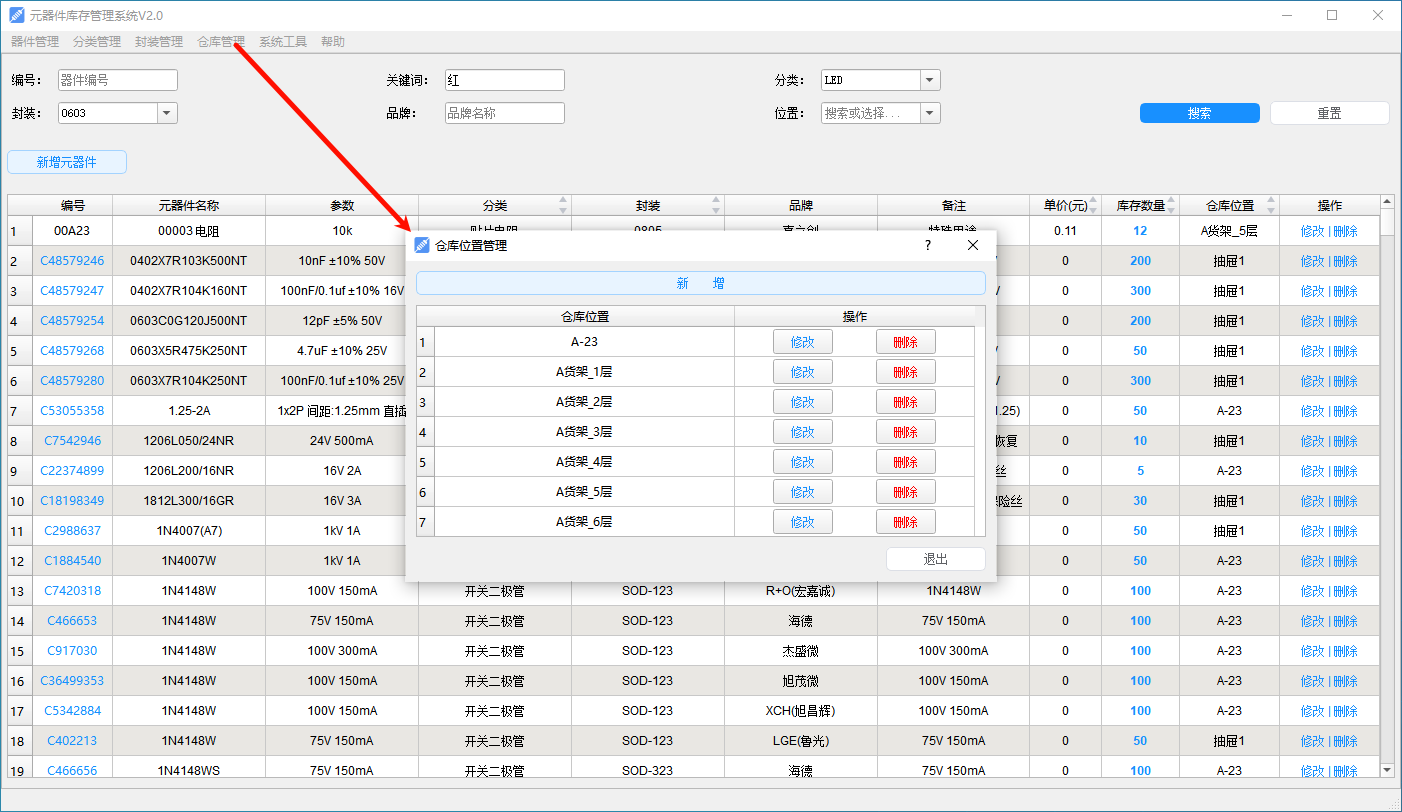This screenshot has height=812, width=1402.
Task: Select the A货架_3层 location cell
Action: (x=584, y=432)
